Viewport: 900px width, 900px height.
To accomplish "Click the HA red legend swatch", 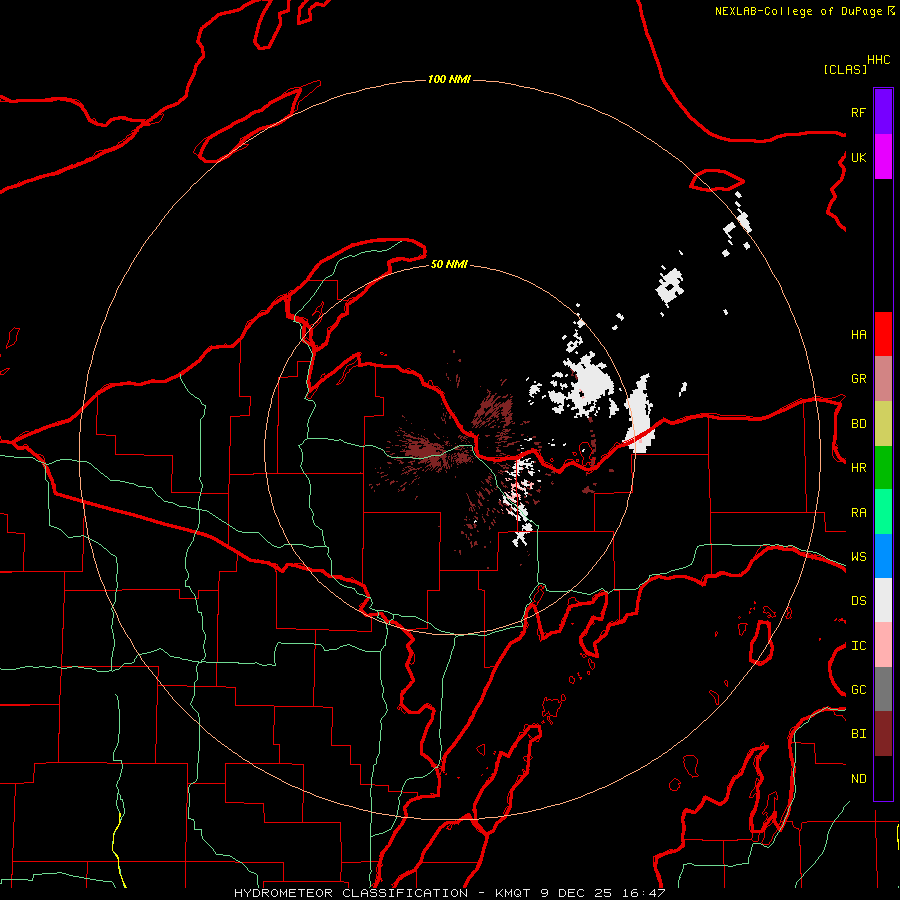I will tap(883, 334).
